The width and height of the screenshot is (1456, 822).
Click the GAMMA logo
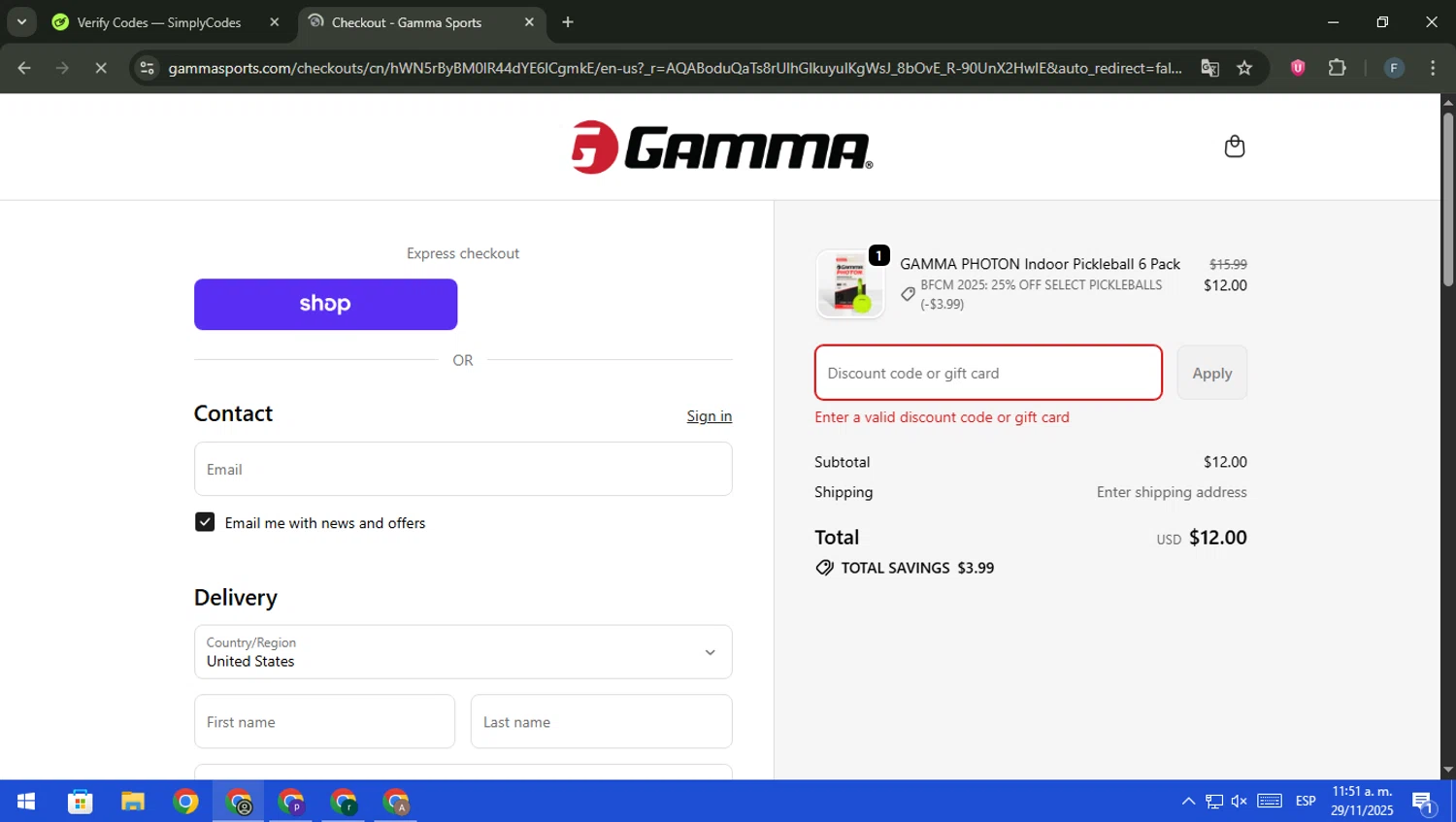[721, 148]
